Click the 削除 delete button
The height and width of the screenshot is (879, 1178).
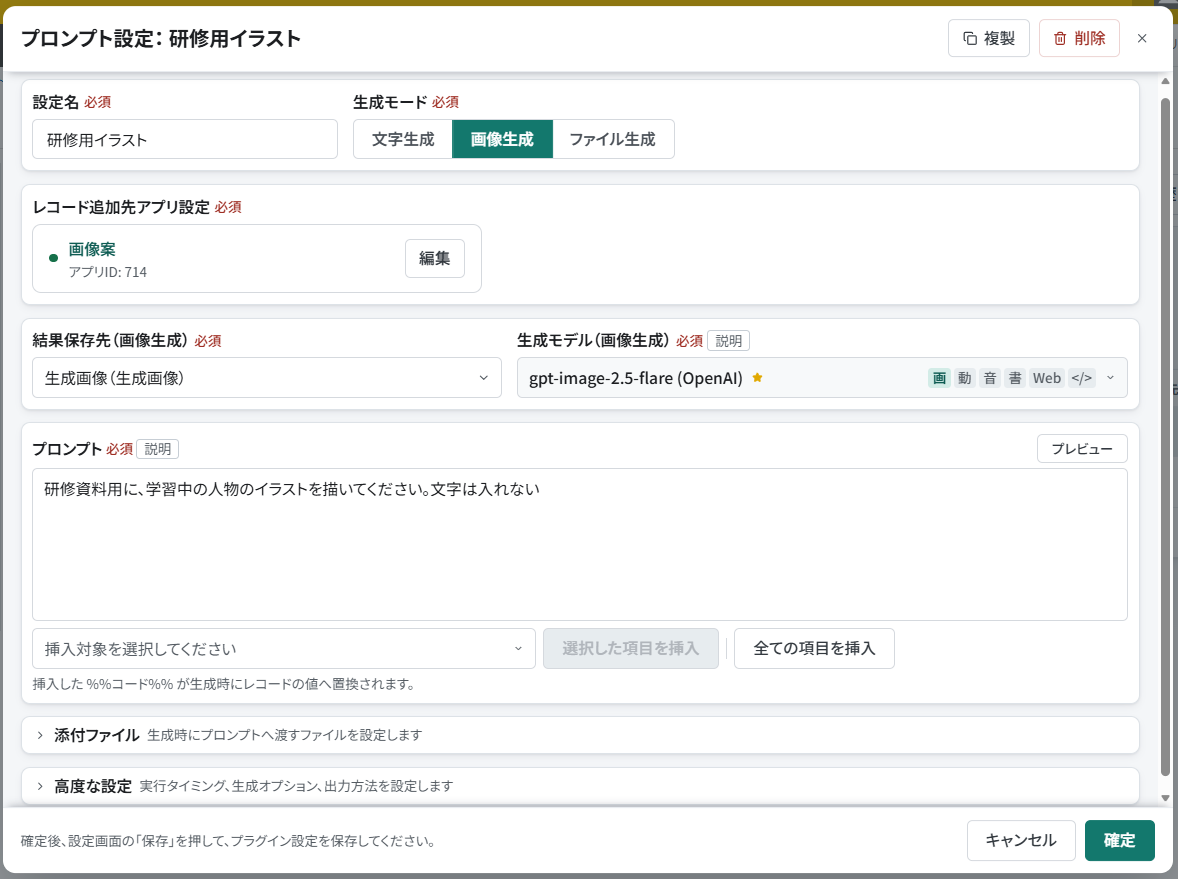tap(1079, 38)
